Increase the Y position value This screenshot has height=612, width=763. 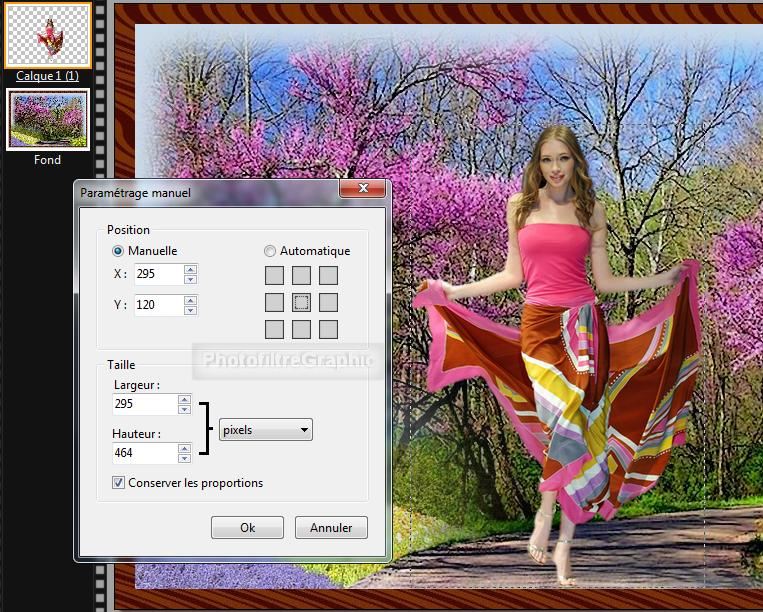(x=191, y=300)
